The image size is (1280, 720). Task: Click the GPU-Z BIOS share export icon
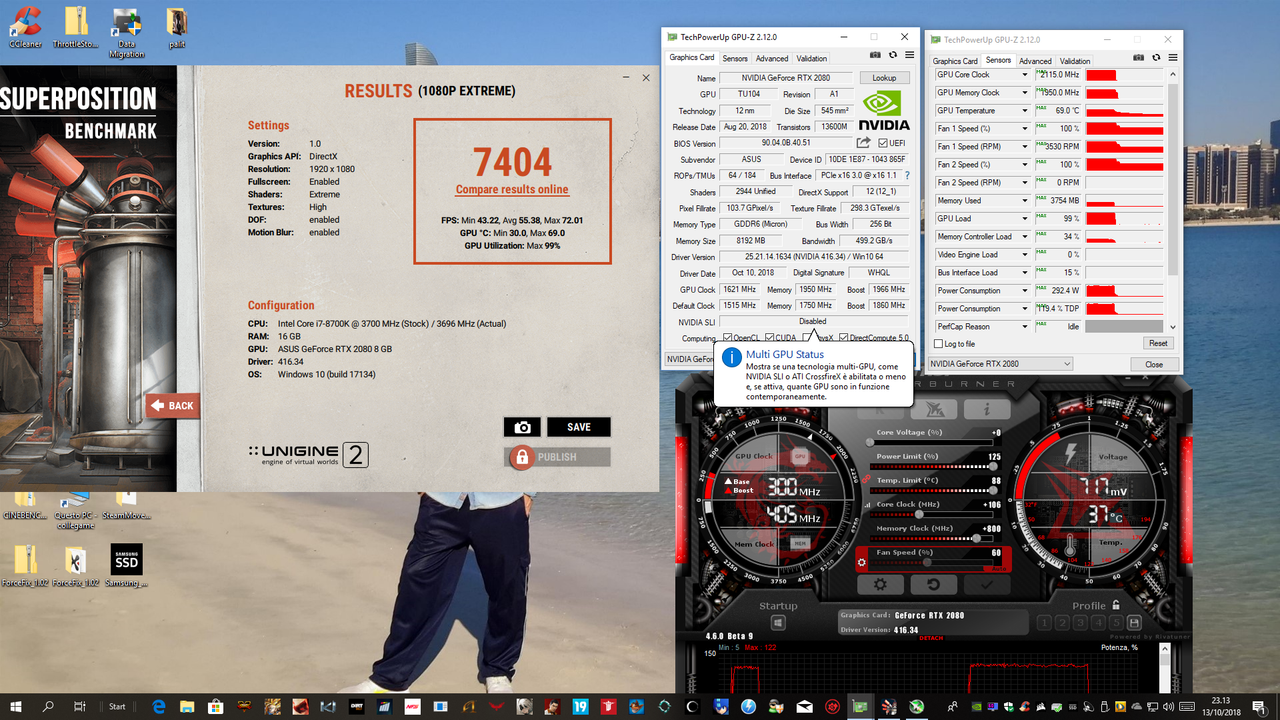coord(864,143)
